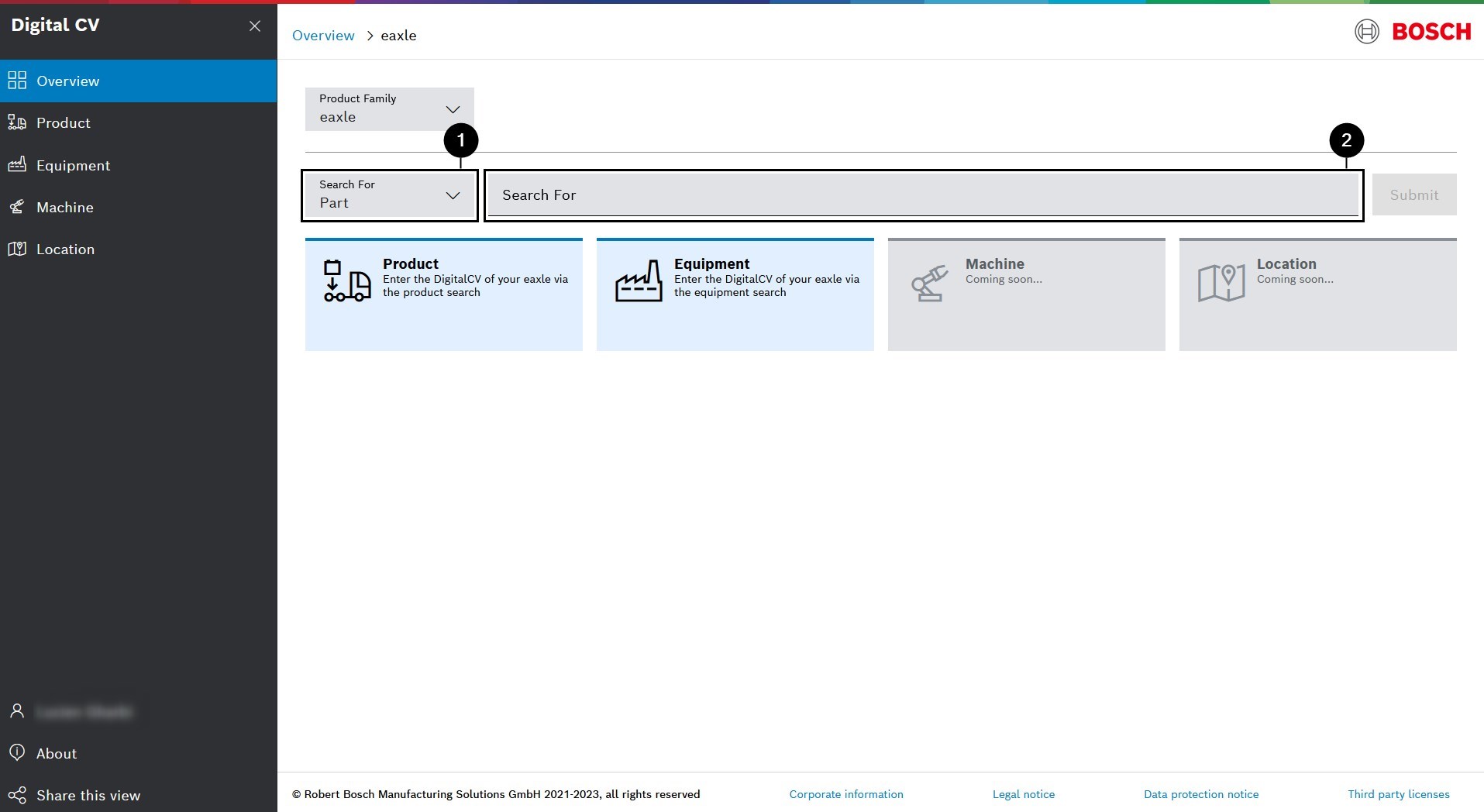Open Data protection notice link

(x=1201, y=794)
